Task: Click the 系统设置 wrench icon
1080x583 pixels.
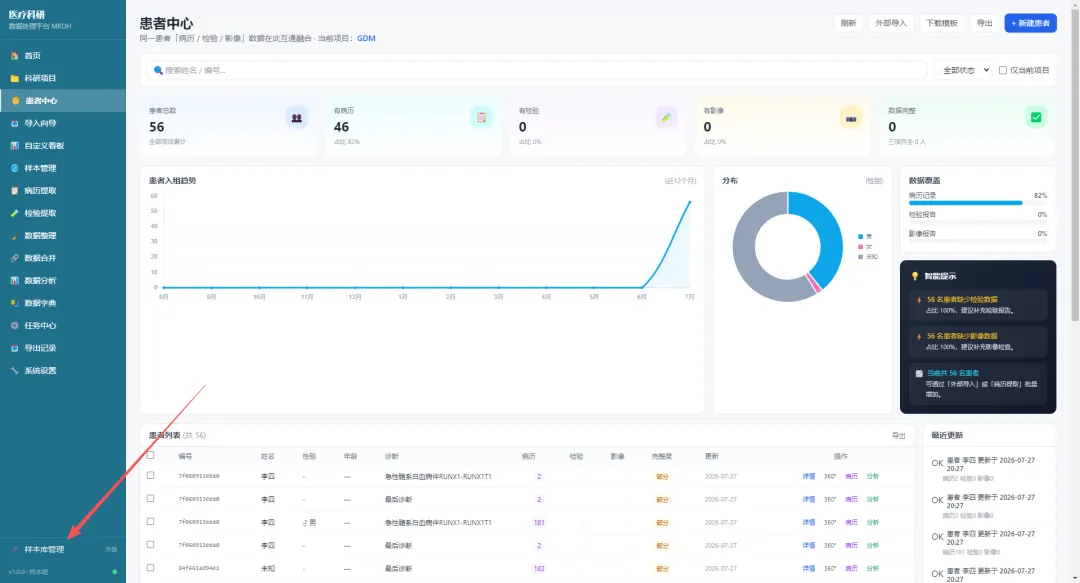Action: click(14, 371)
